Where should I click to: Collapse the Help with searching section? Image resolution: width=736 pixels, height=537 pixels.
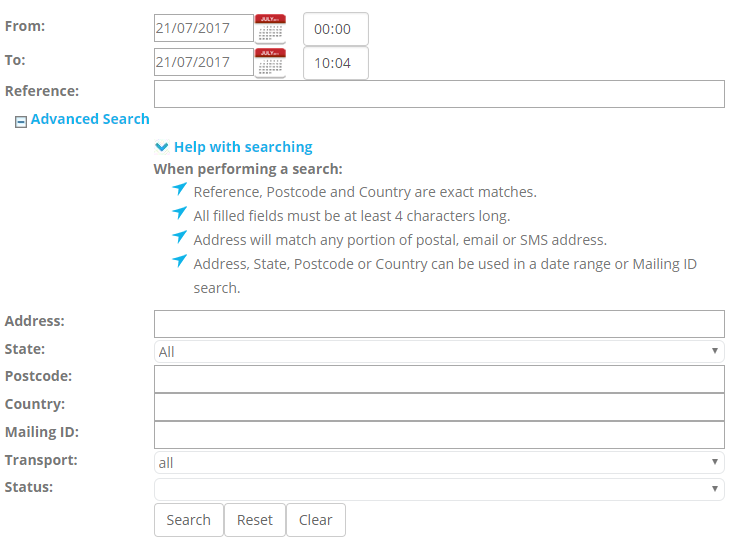point(234,147)
